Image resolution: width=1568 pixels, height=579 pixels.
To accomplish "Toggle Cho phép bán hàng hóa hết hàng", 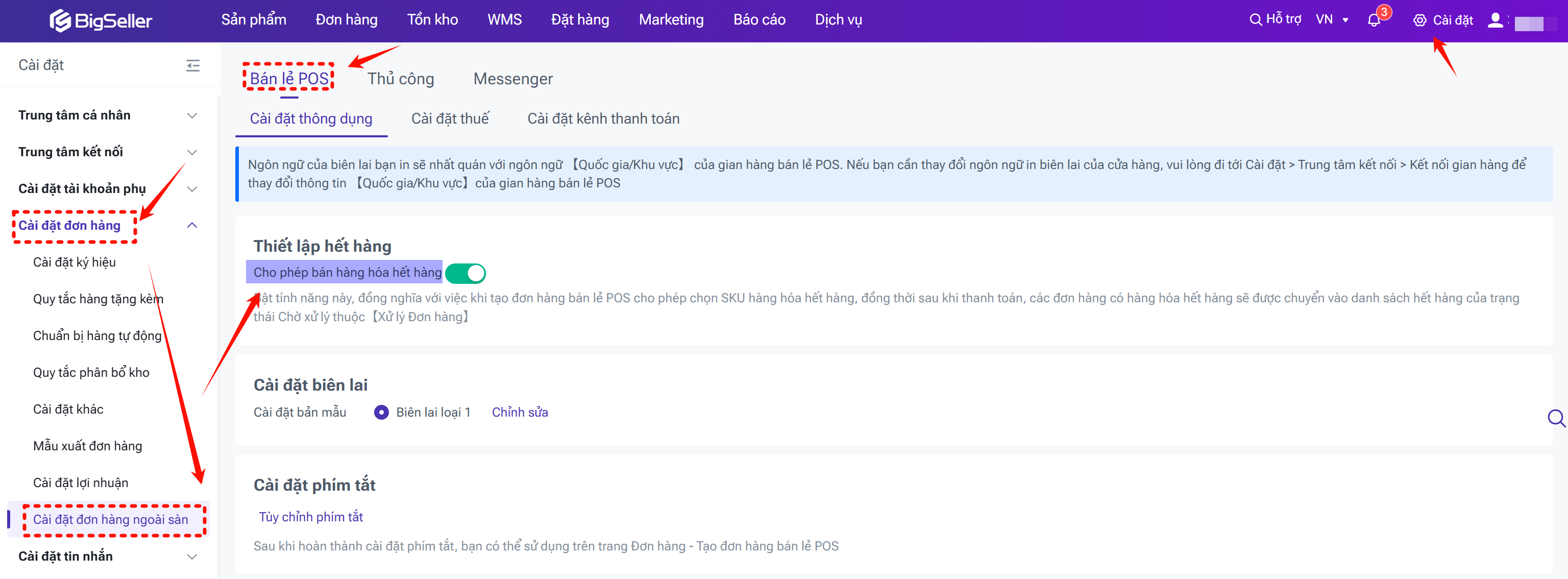I will tap(465, 273).
